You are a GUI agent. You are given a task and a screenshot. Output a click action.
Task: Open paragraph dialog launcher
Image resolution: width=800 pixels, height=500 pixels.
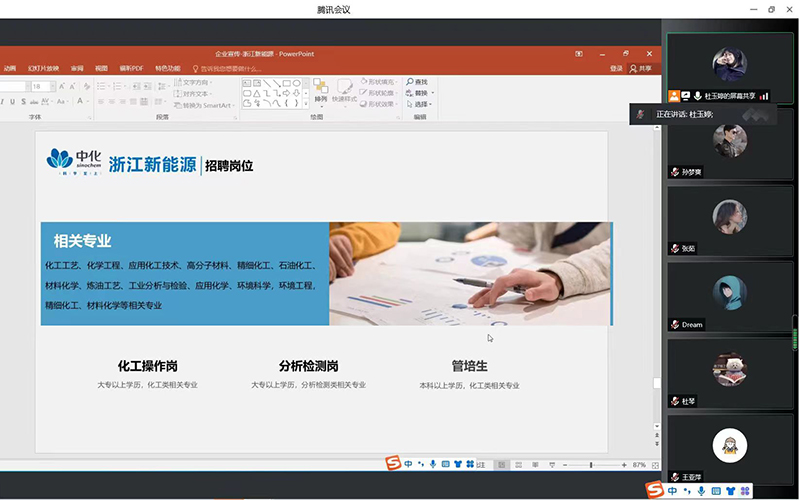tap(235, 118)
